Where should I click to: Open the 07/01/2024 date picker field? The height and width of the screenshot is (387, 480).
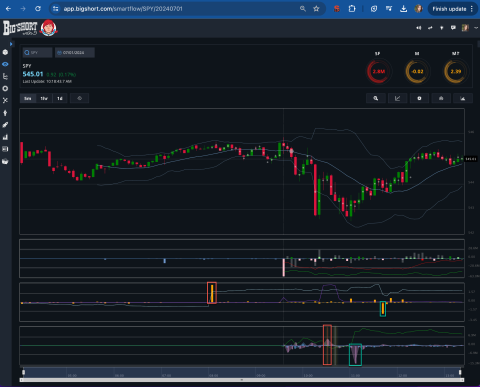click(75, 53)
